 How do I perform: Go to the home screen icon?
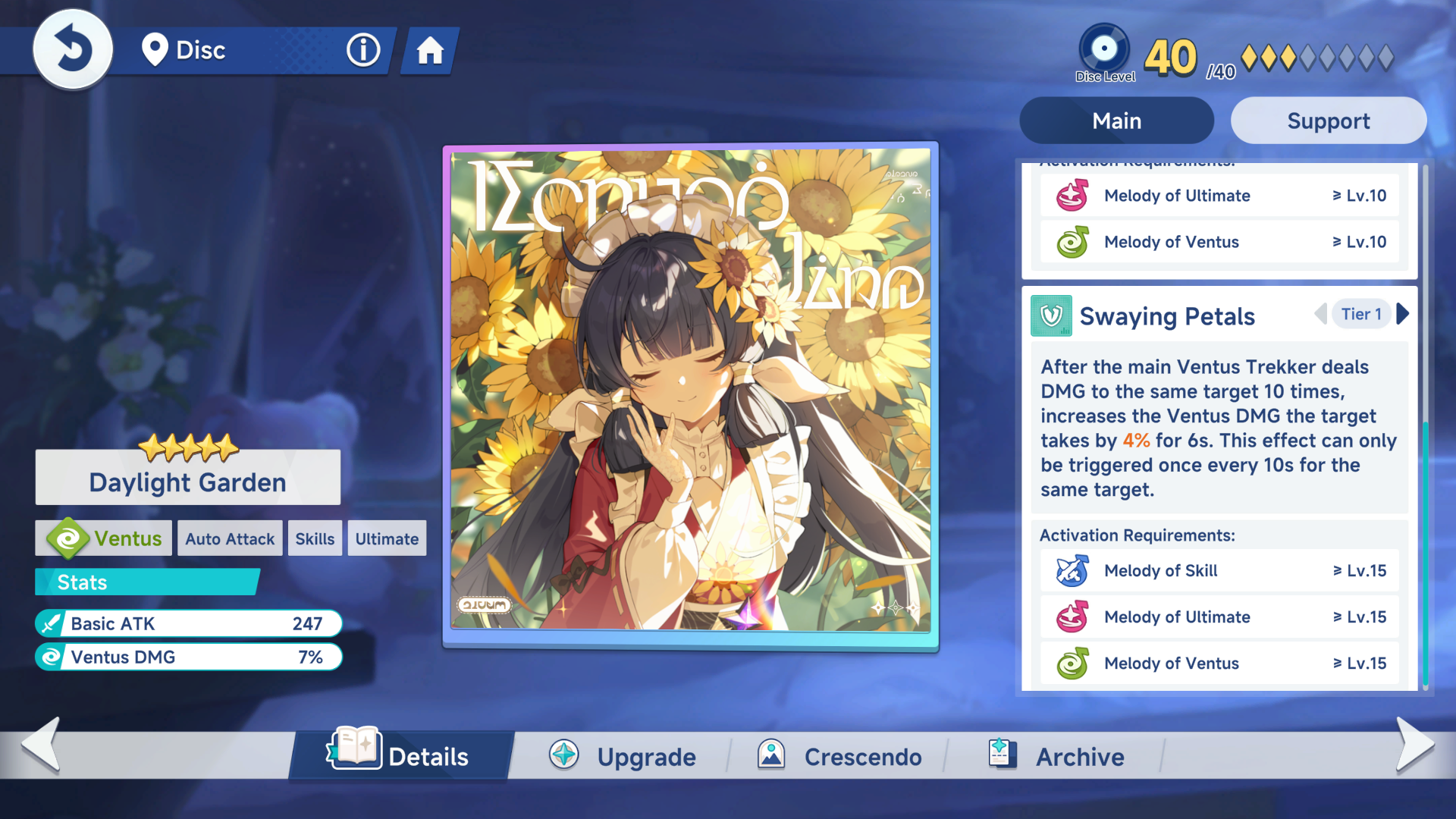pos(430,51)
